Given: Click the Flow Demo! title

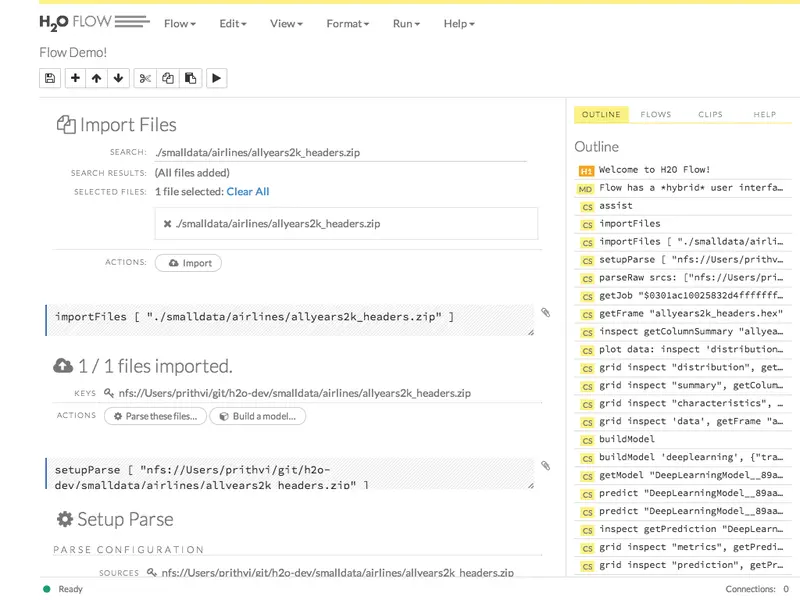Looking at the screenshot, I should (x=73, y=52).
